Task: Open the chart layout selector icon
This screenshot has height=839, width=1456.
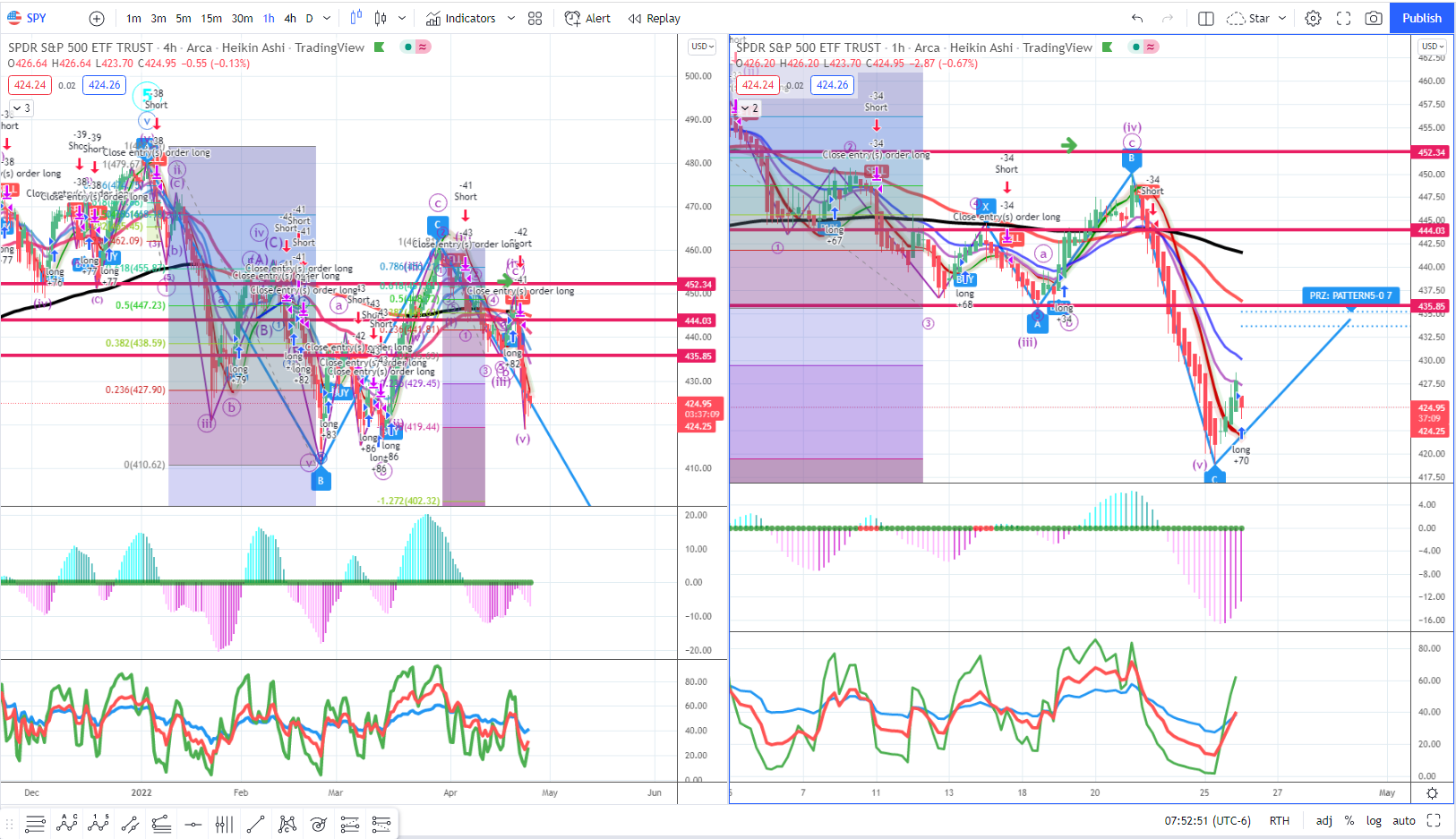Action: (x=1206, y=18)
